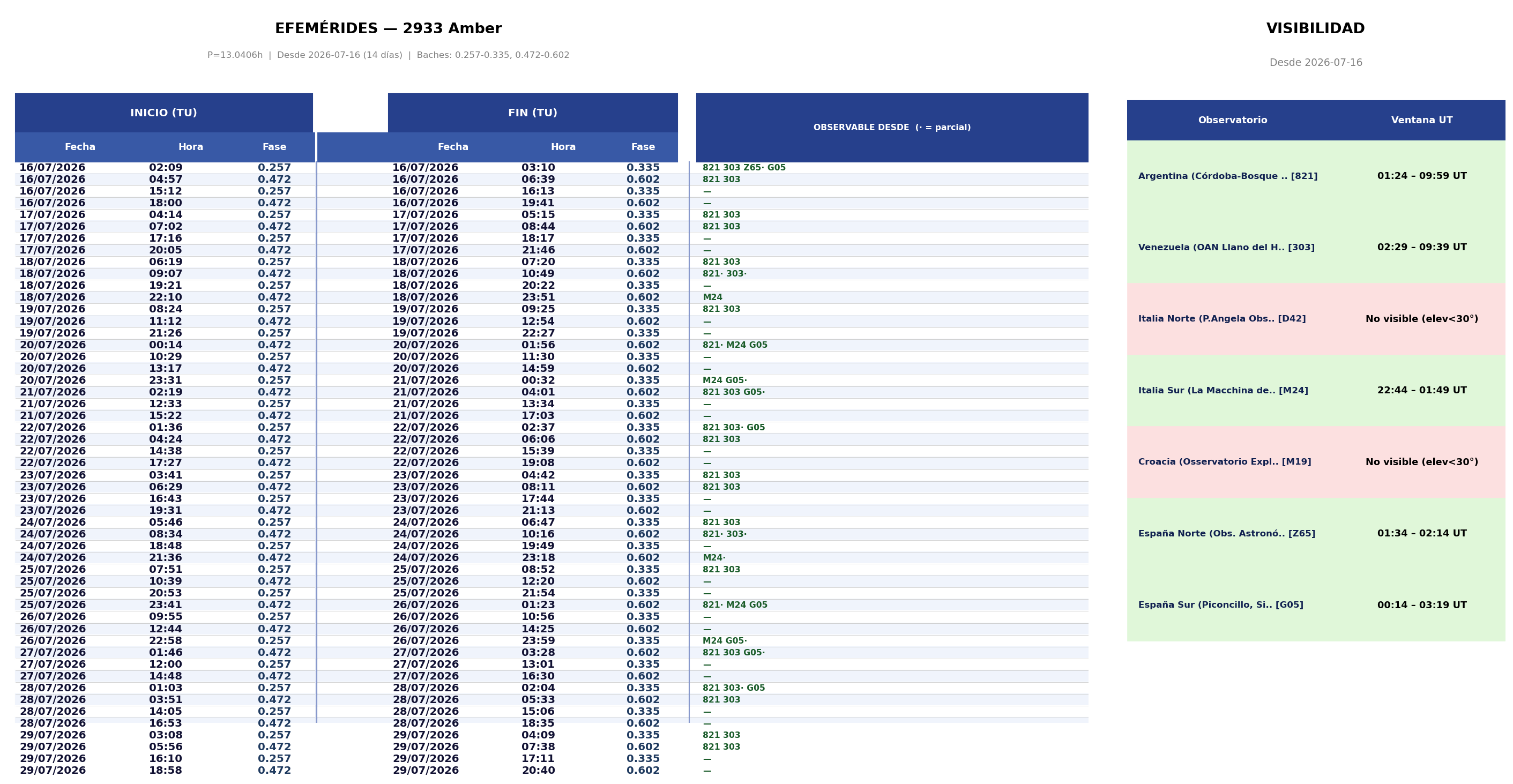This screenshot has height=784, width=1513.
Task: Click the window '02:29 – 09:39 UT'
Action: [1422, 247]
